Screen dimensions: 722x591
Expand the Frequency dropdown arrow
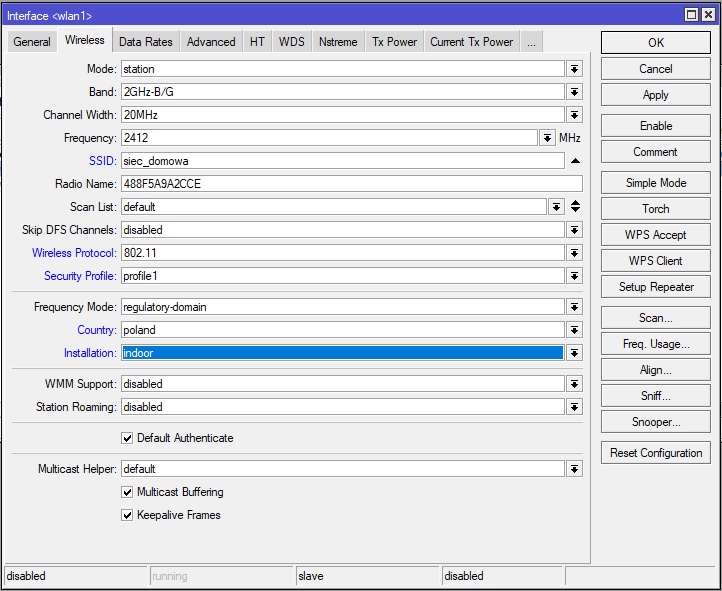[x=547, y=138]
